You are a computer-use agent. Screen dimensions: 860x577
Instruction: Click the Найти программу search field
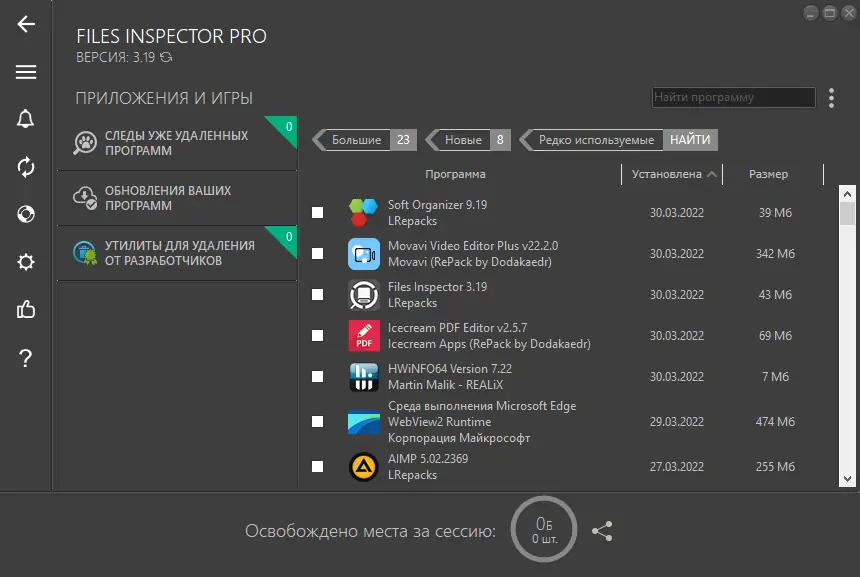[x=733, y=98]
